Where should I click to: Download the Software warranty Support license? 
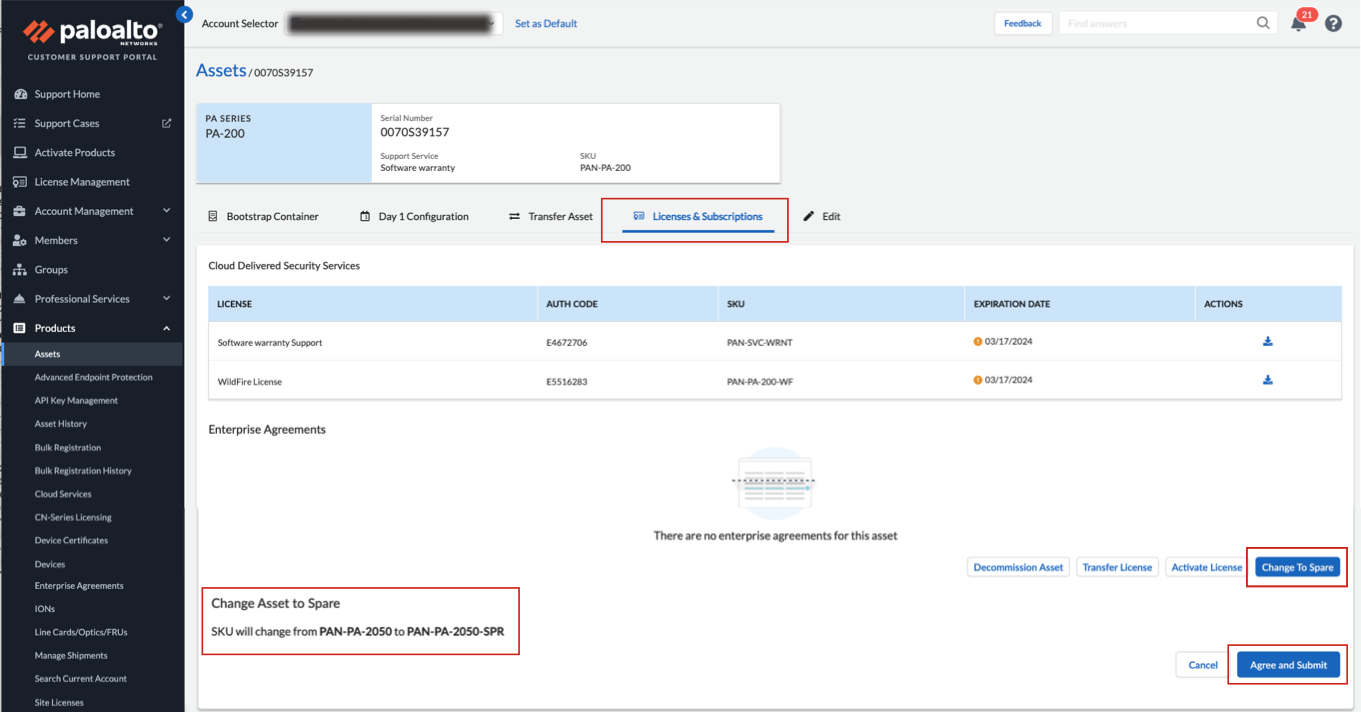pos(1267,342)
